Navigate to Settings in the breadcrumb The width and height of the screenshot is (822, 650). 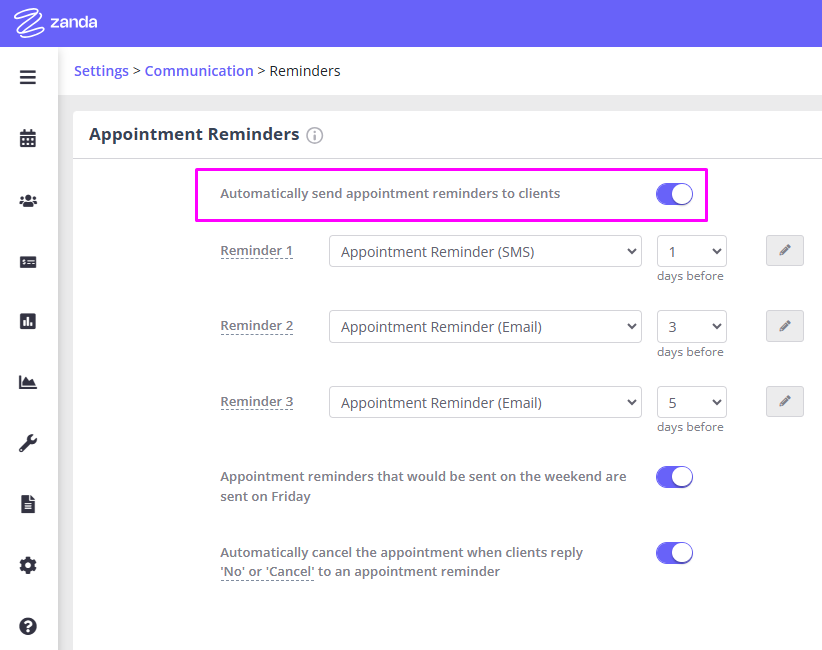[101, 70]
